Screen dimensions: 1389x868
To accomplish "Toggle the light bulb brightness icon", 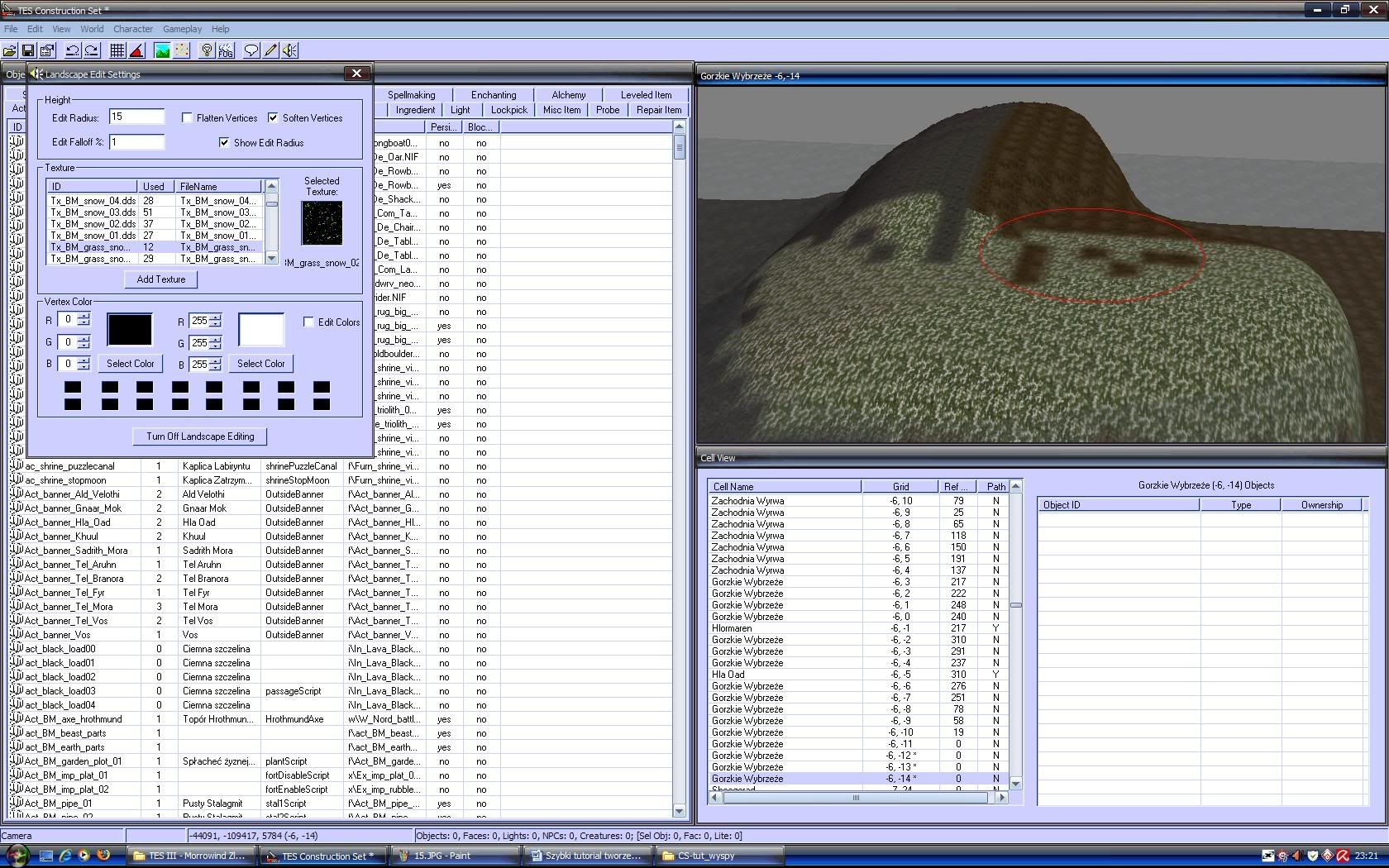I will click(x=207, y=50).
